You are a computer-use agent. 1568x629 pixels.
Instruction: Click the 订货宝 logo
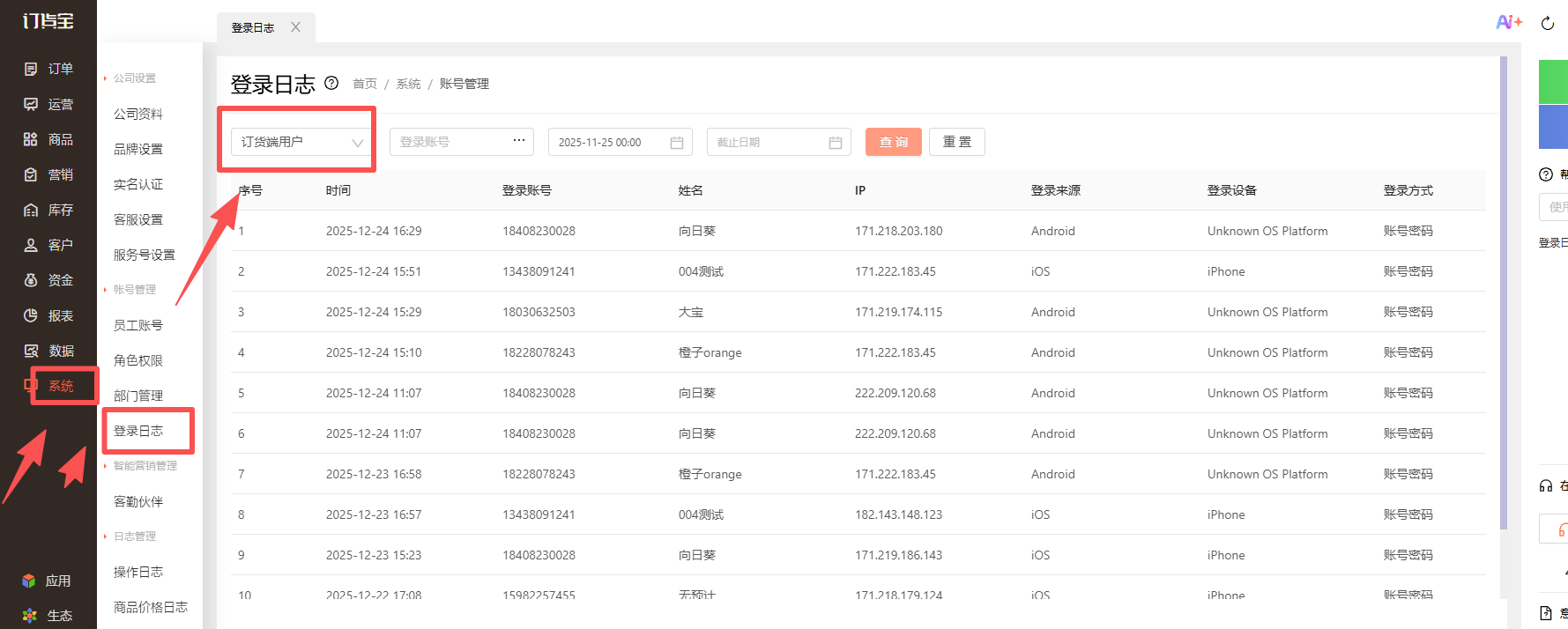pyautogui.click(x=48, y=21)
